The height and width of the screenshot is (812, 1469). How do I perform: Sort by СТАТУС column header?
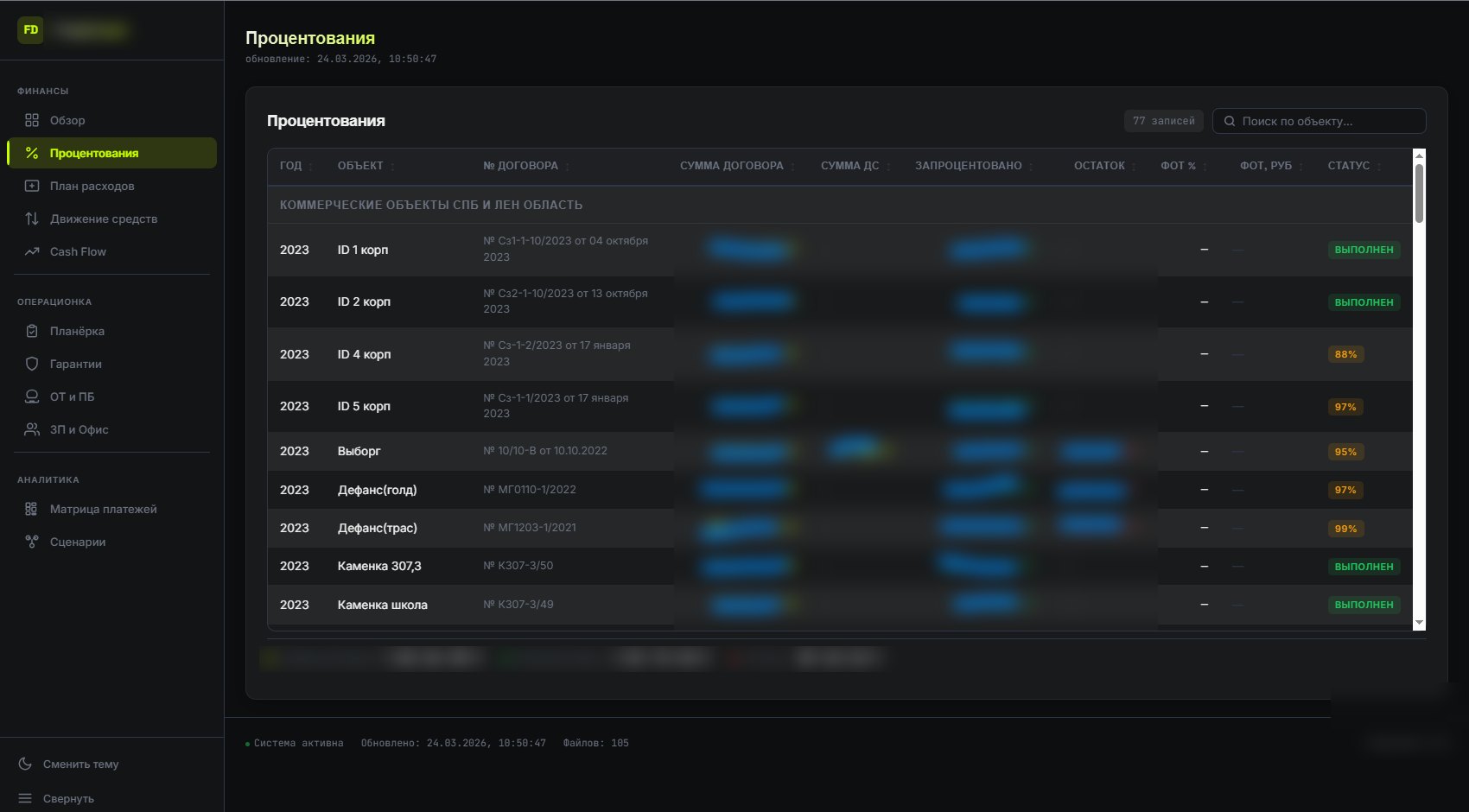point(1354,166)
